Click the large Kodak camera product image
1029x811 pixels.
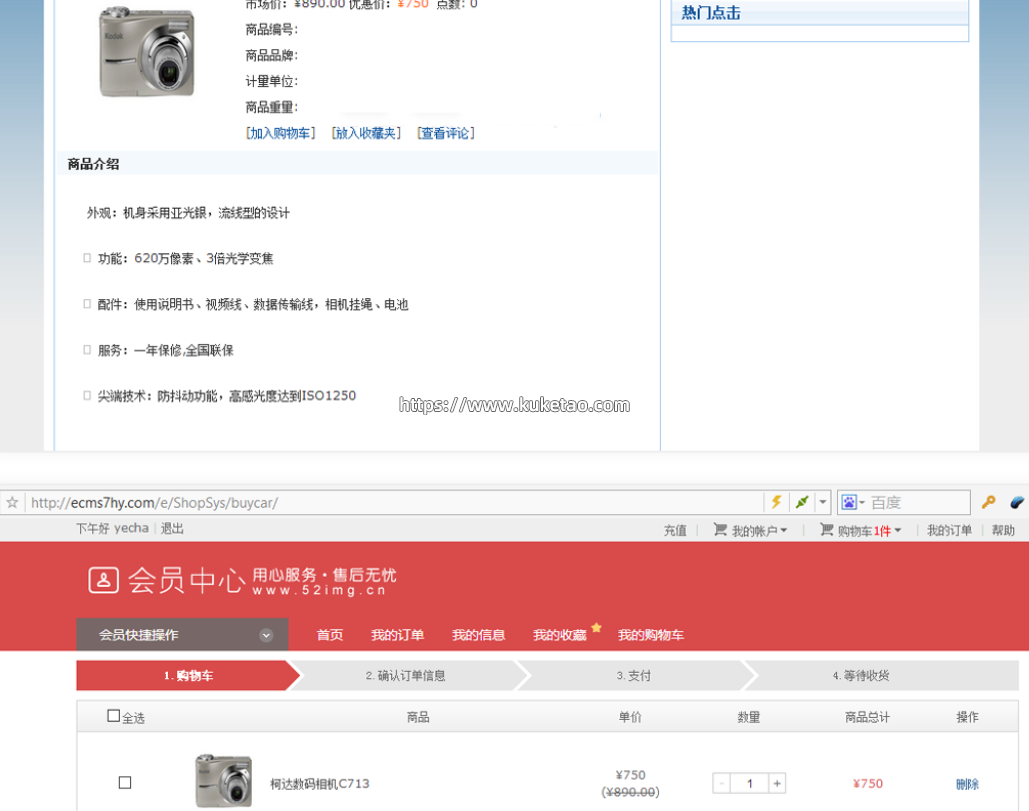click(x=147, y=52)
